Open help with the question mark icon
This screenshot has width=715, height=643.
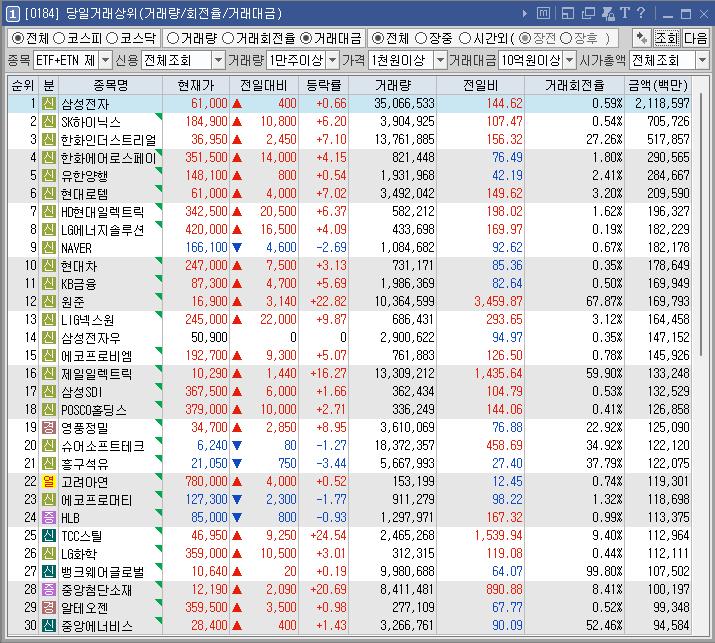coord(641,13)
